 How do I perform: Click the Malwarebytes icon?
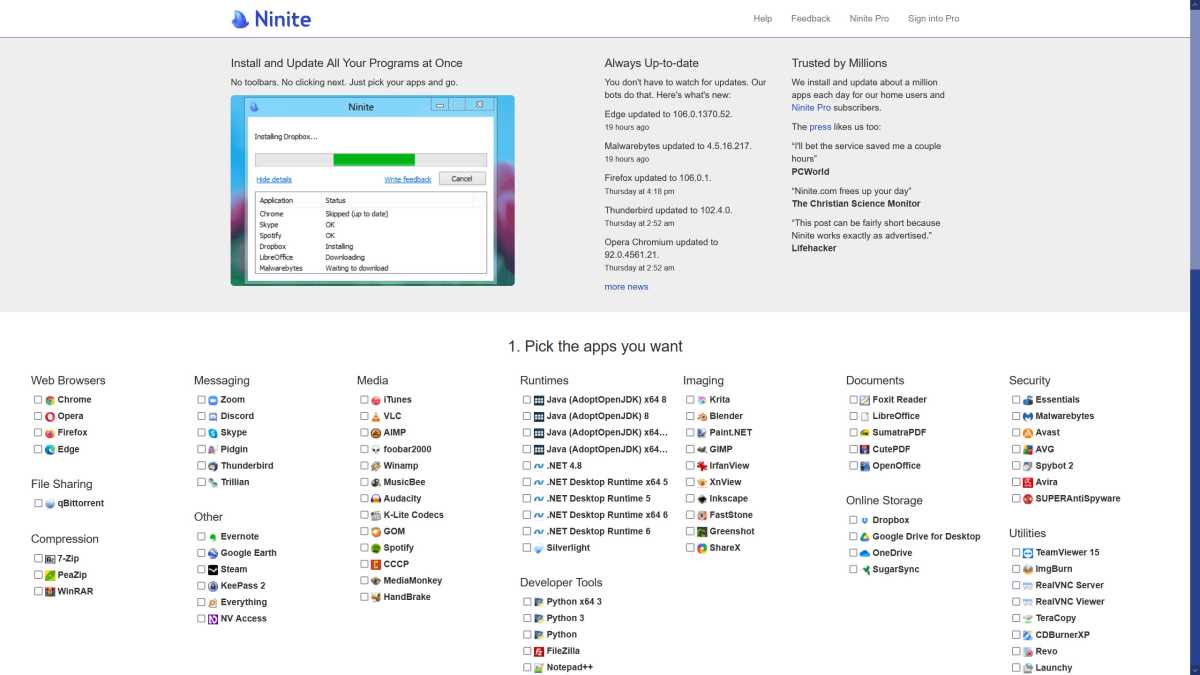click(1028, 416)
